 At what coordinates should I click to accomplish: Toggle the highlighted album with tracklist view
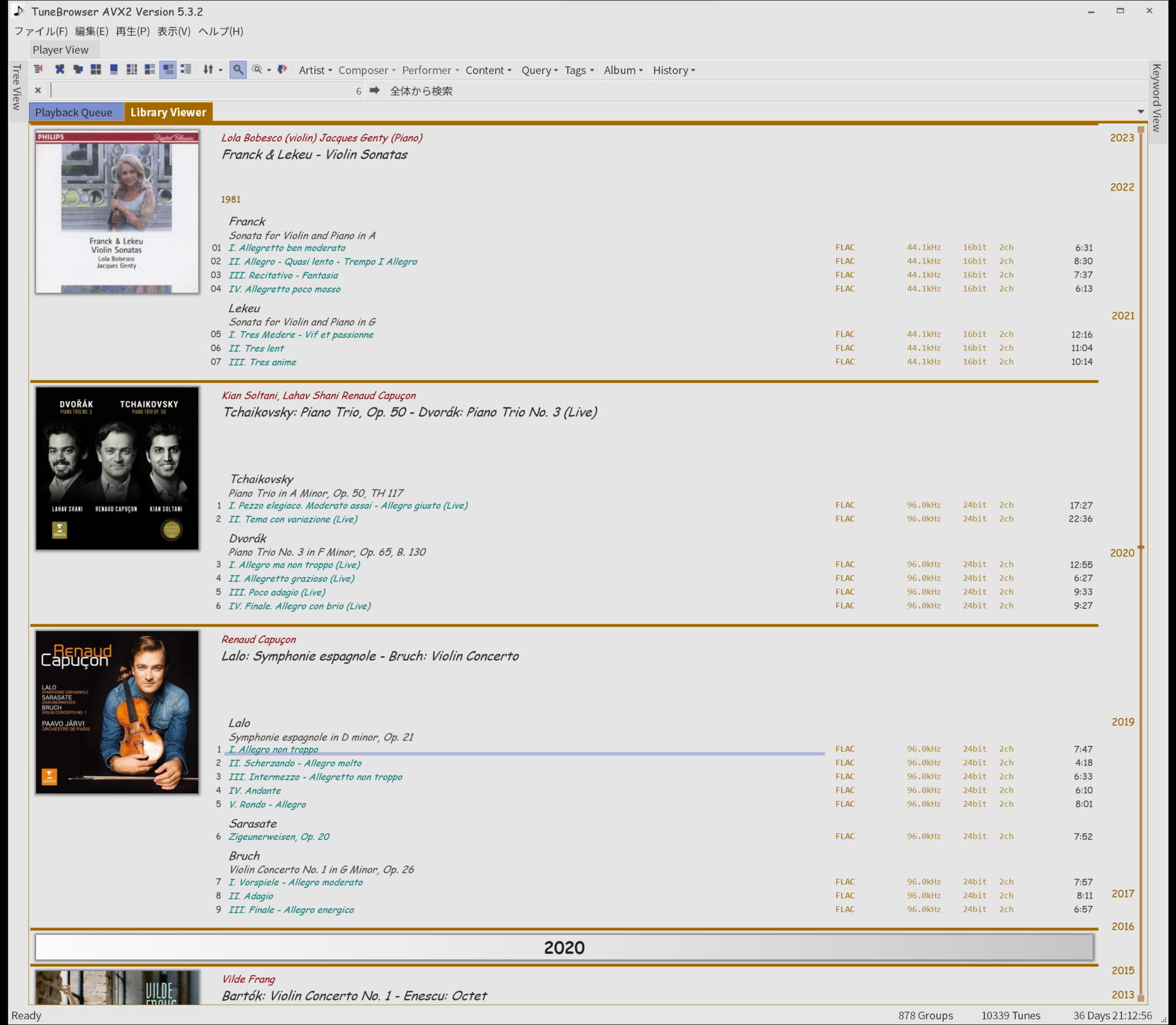[x=168, y=70]
